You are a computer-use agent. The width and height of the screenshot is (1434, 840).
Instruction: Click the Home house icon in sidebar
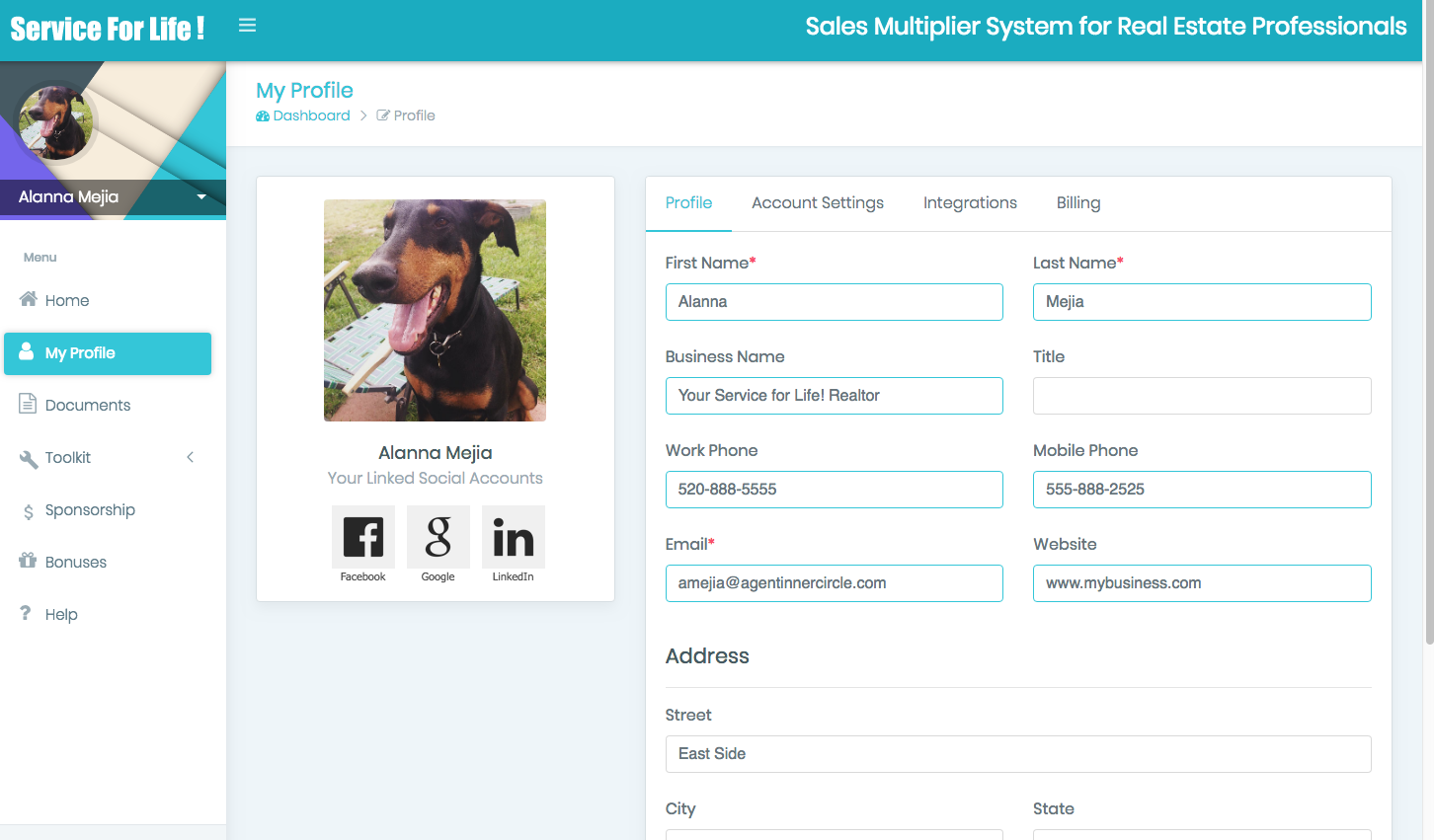(x=29, y=299)
